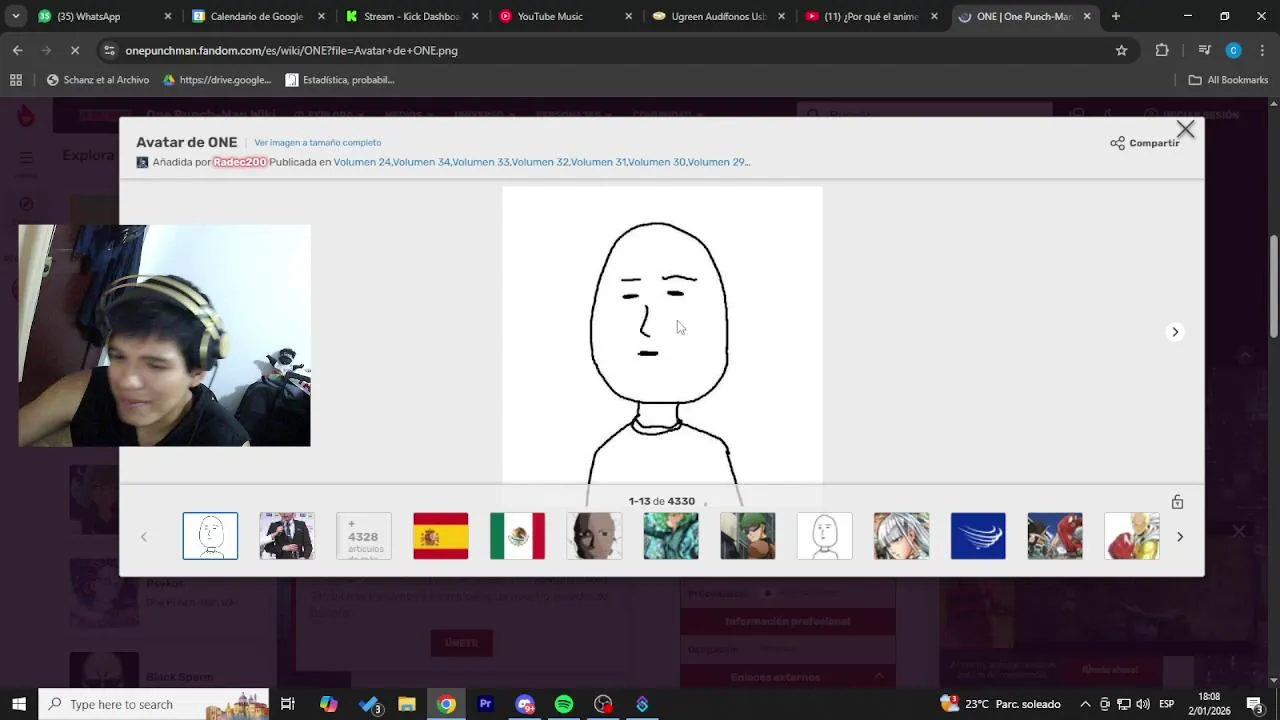Switch to '¿Por qué el anime' YouTube tab

tap(870, 16)
